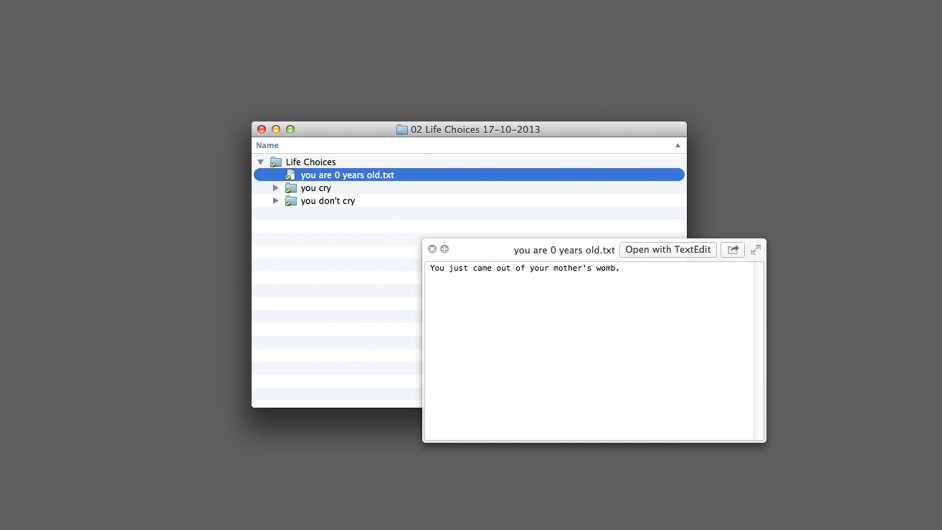Select the 'you cry' folder name
Screen dimensions: 942x530
pyautogui.click(x=316, y=188)
